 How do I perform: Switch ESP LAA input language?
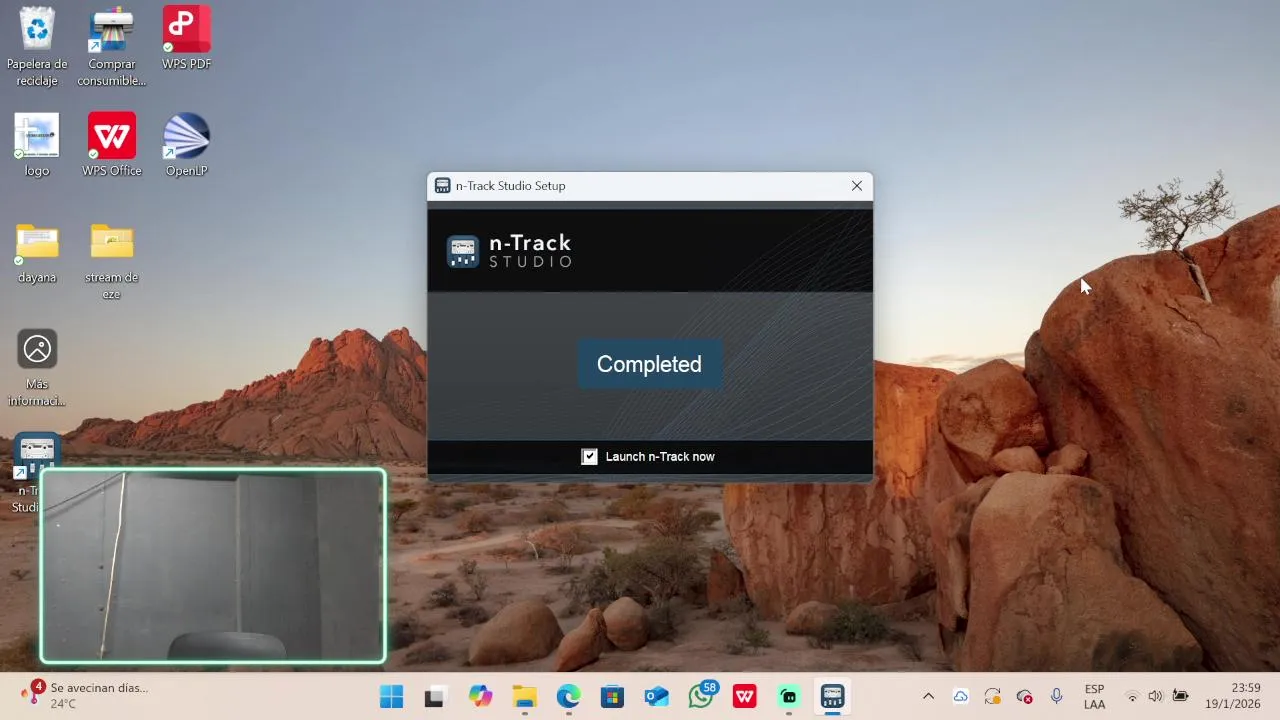coord(1094,696)
